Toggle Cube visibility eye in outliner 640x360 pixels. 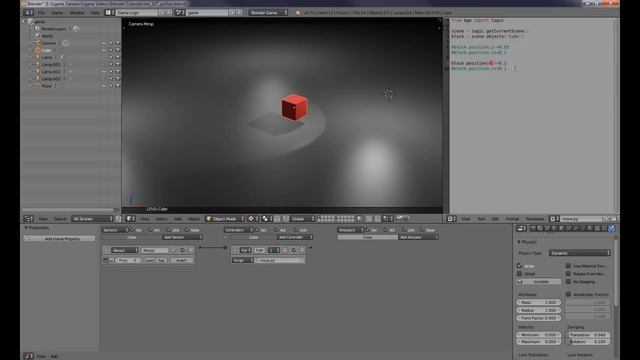click(104, 50)
